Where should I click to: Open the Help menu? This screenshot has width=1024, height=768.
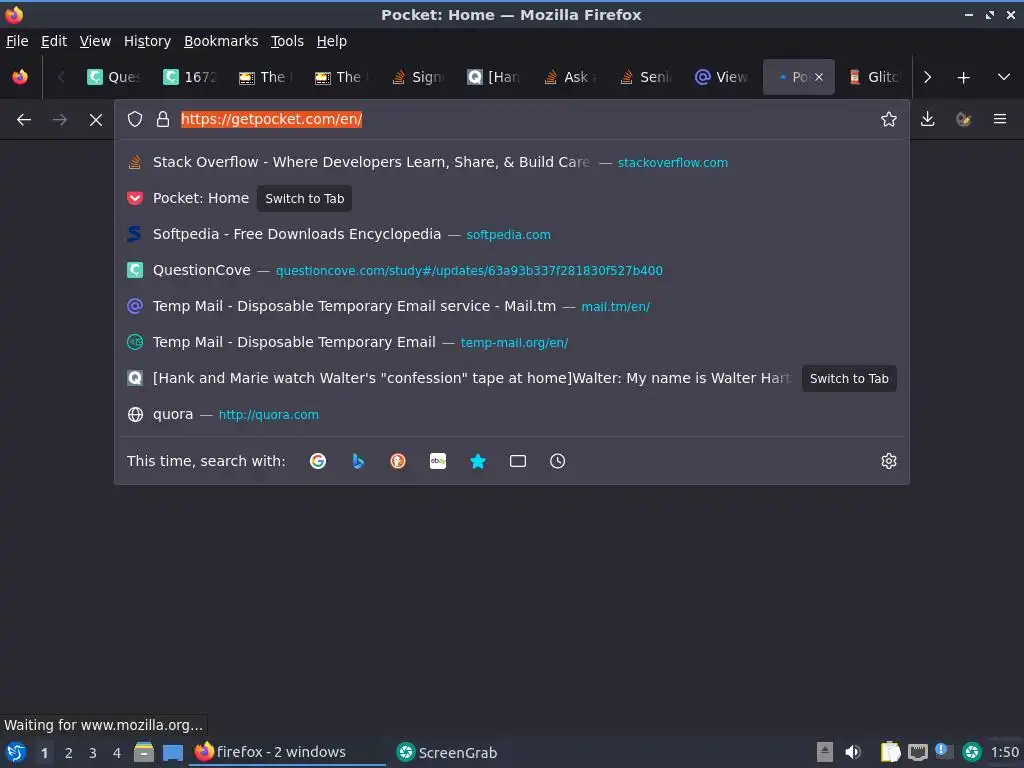click(332, 41)
